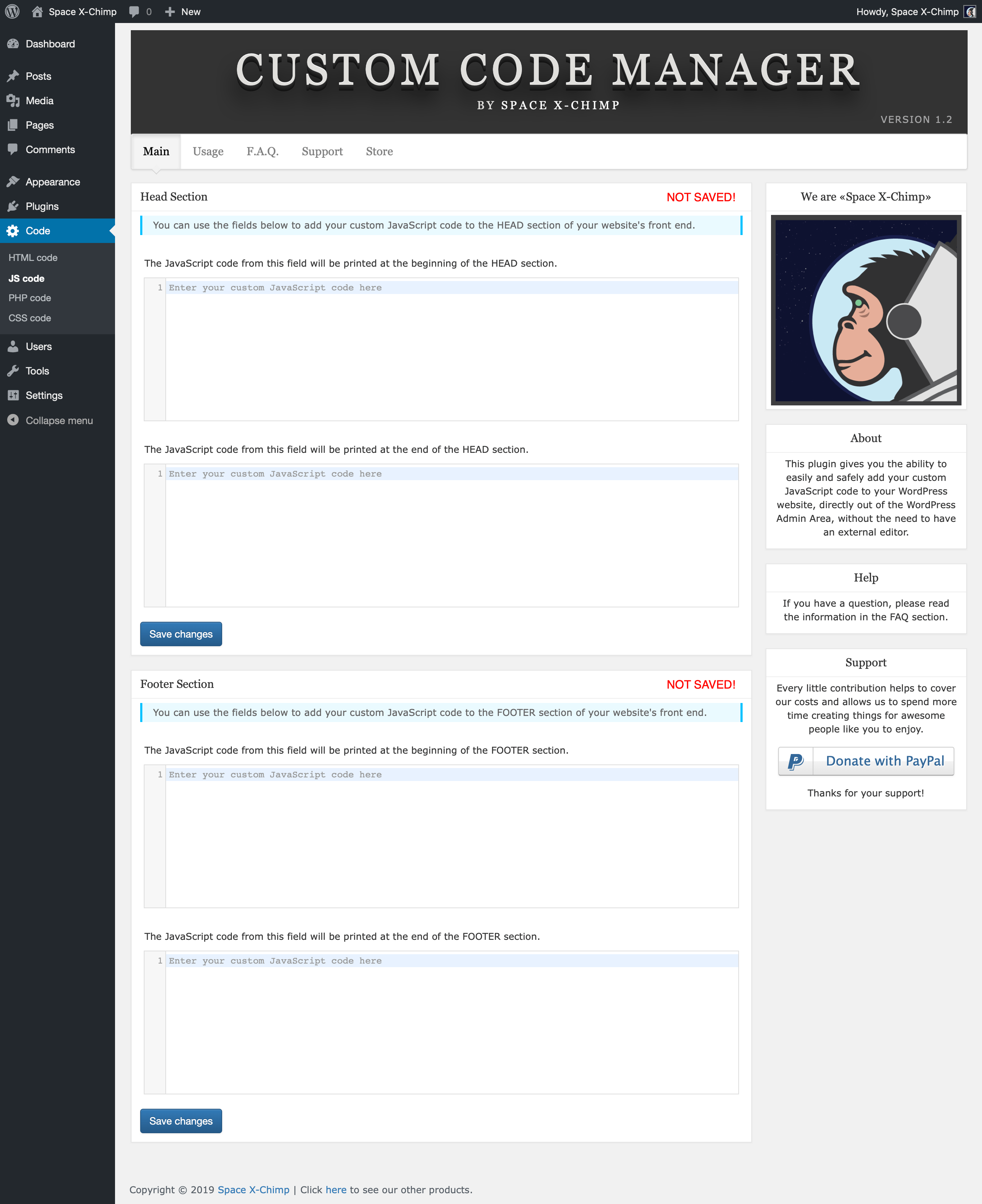
Task: Click the Settings sliders icon
Action: (13, 395)
